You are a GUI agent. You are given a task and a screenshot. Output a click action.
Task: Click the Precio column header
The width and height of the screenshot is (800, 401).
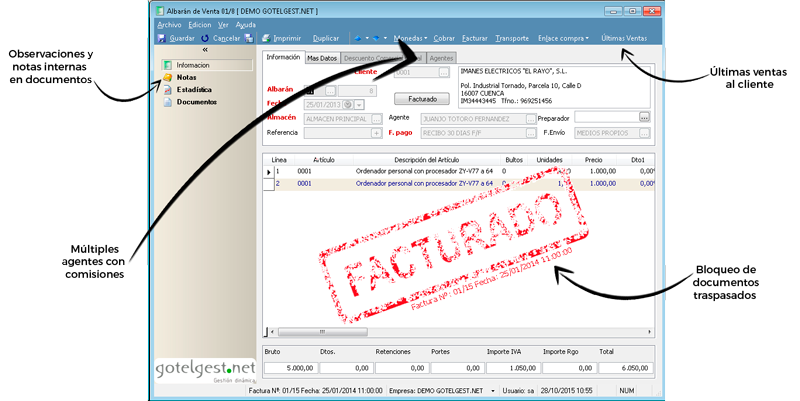point(593,160)
